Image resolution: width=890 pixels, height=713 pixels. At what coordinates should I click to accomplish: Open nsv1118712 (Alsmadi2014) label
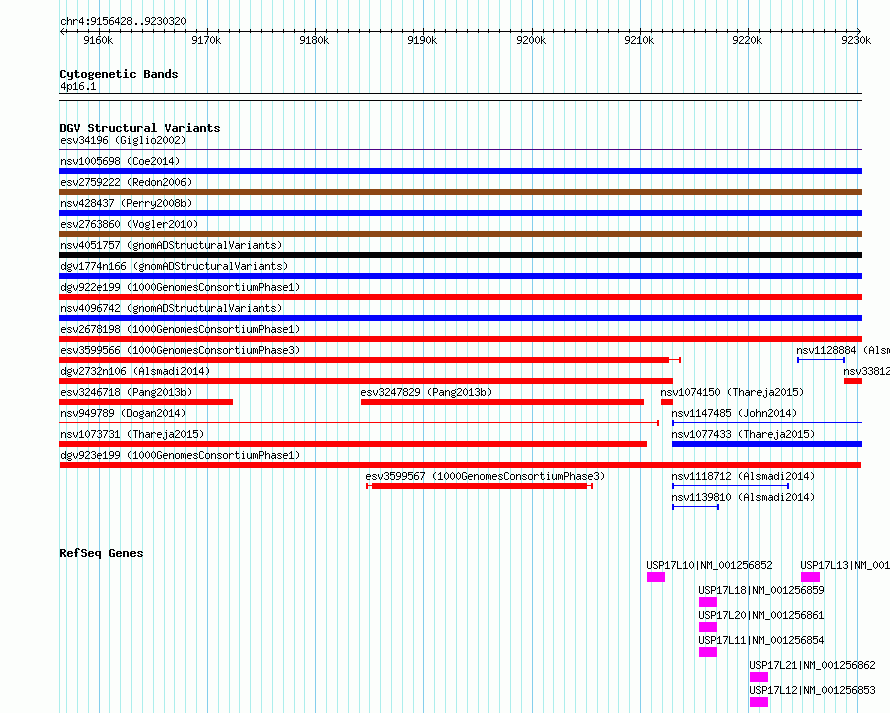click(744, 476)
